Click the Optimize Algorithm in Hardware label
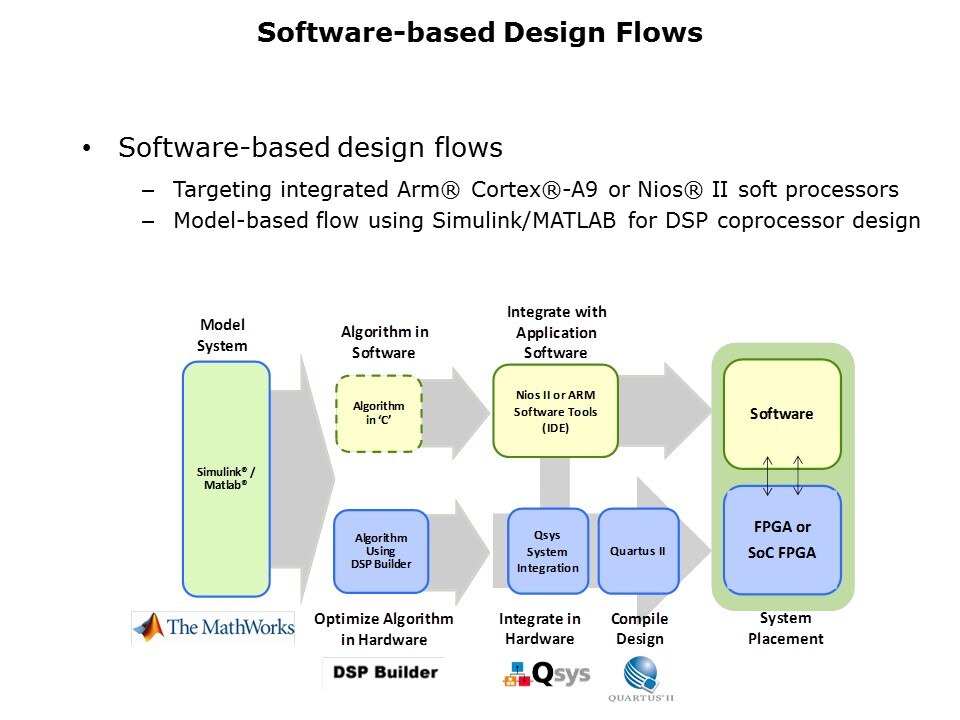This screenshot has height=720, width=960. [x=384, y=629]
